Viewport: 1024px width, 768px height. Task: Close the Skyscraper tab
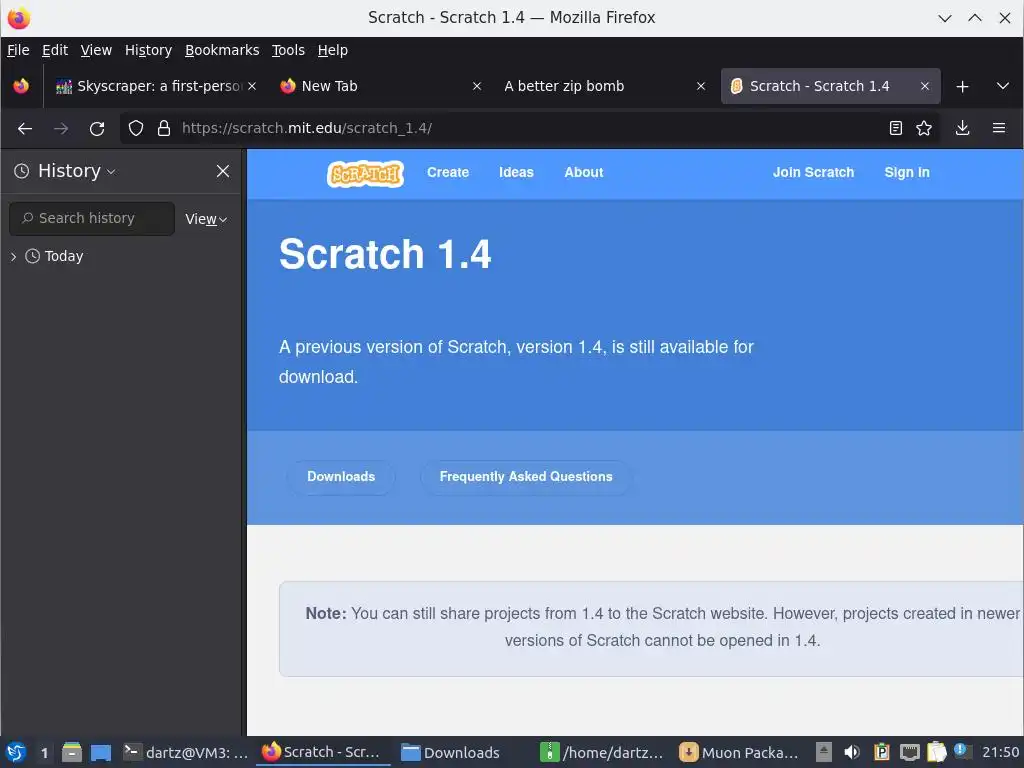252,86
